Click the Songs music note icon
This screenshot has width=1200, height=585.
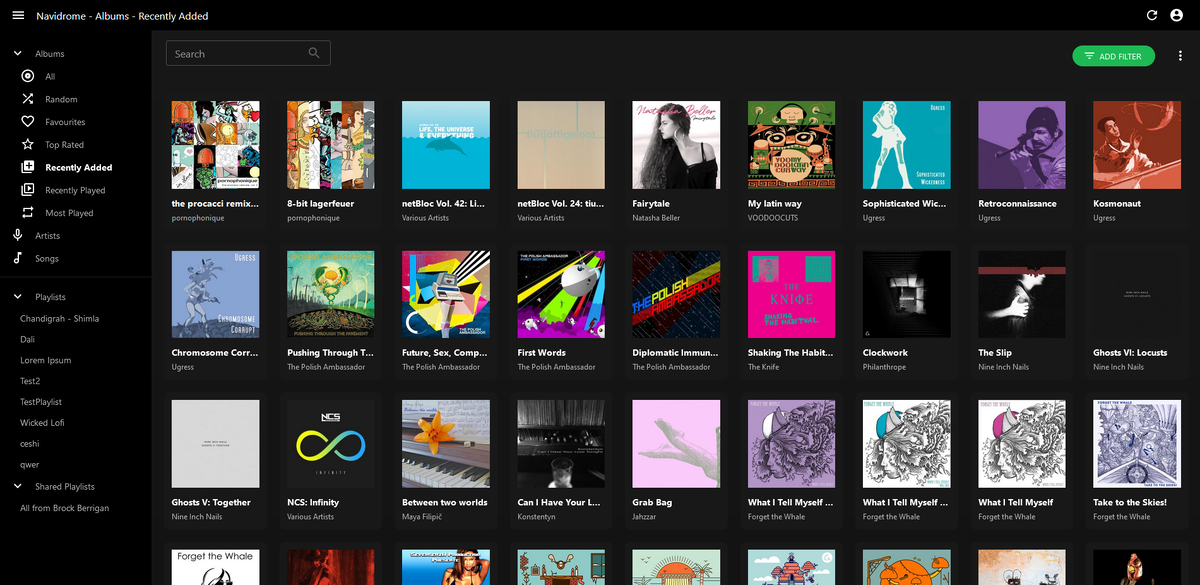17,258
